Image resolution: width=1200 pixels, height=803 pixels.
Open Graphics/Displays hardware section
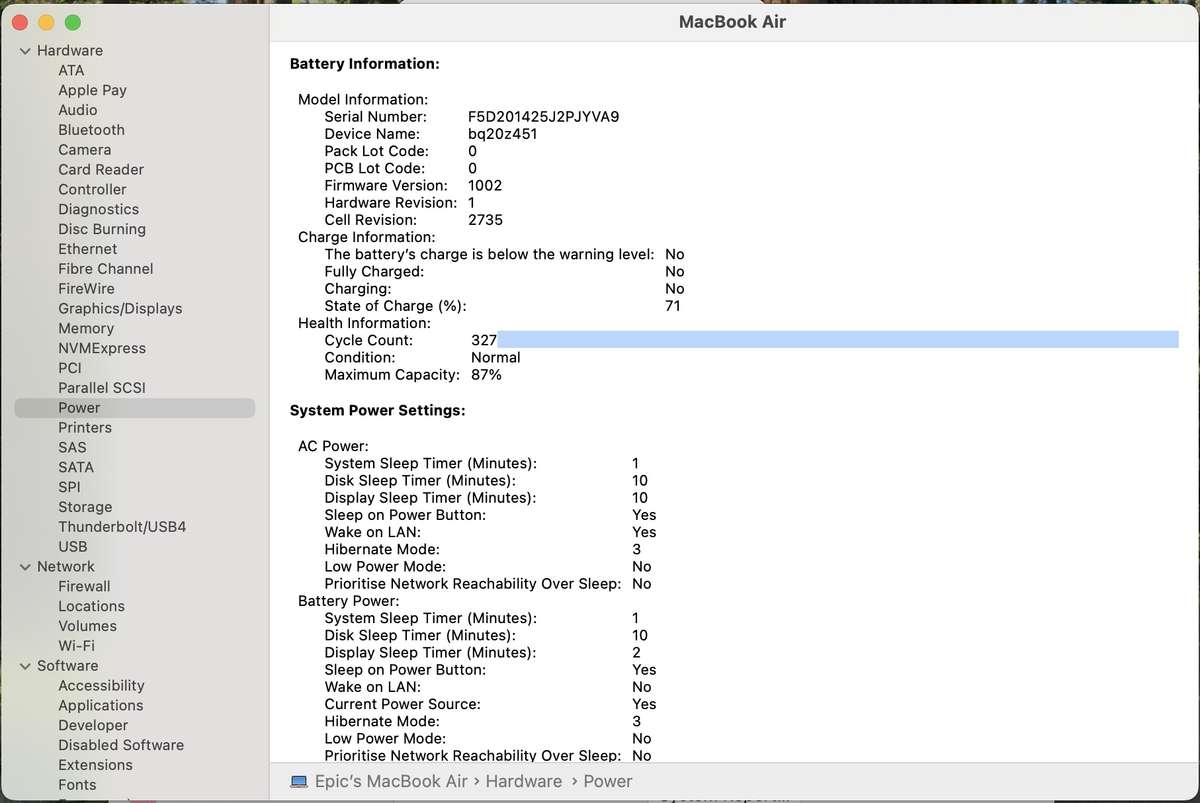tap(120, 309)
